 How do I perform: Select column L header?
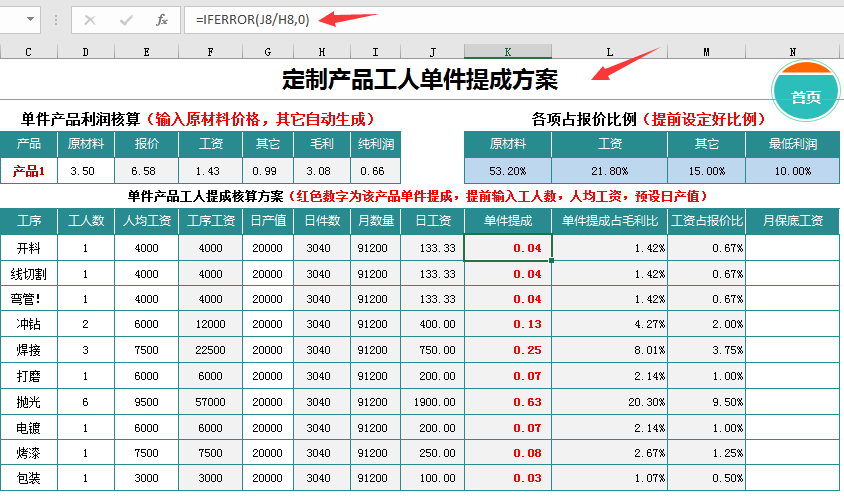pos(609,52)
